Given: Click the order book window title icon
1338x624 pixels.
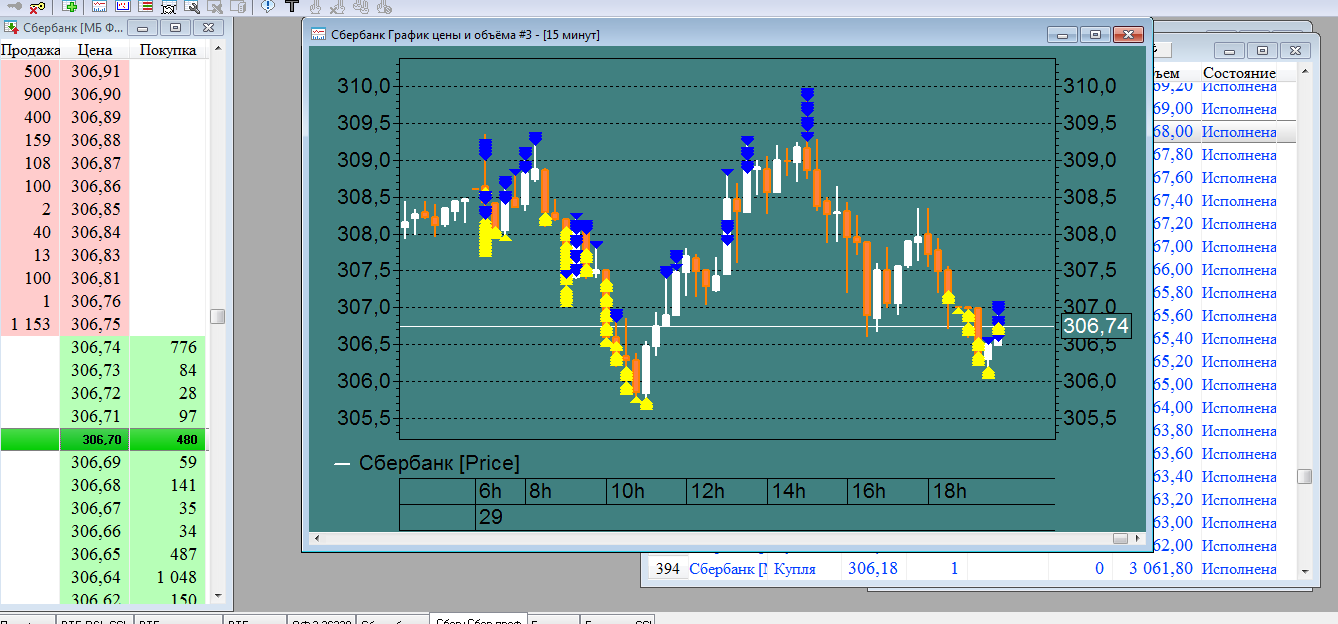Looking at the screenshot, I should [12, 27].
